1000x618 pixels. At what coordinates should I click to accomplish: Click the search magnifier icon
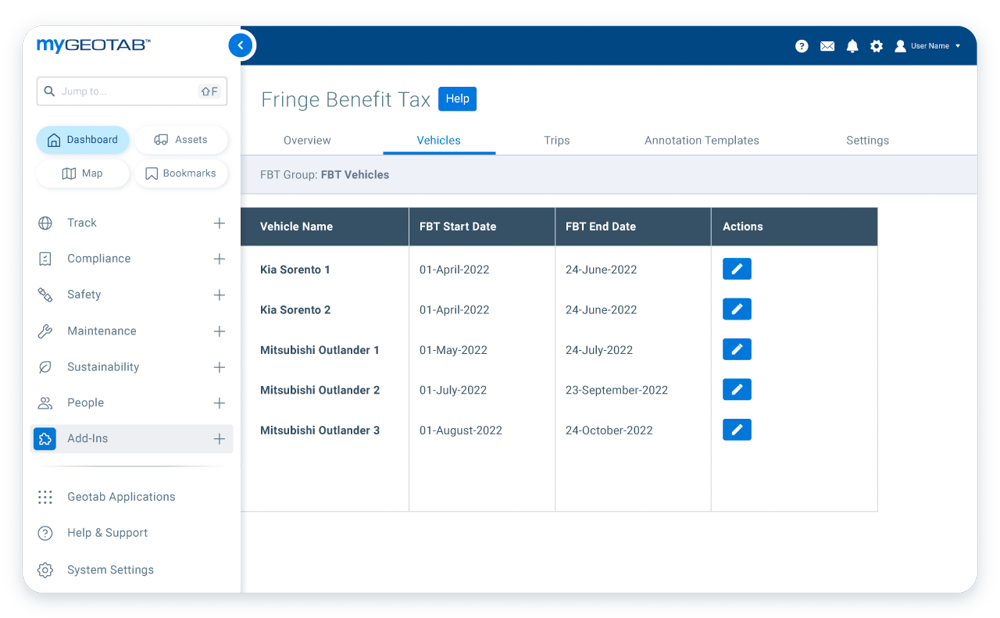(49, 91)
